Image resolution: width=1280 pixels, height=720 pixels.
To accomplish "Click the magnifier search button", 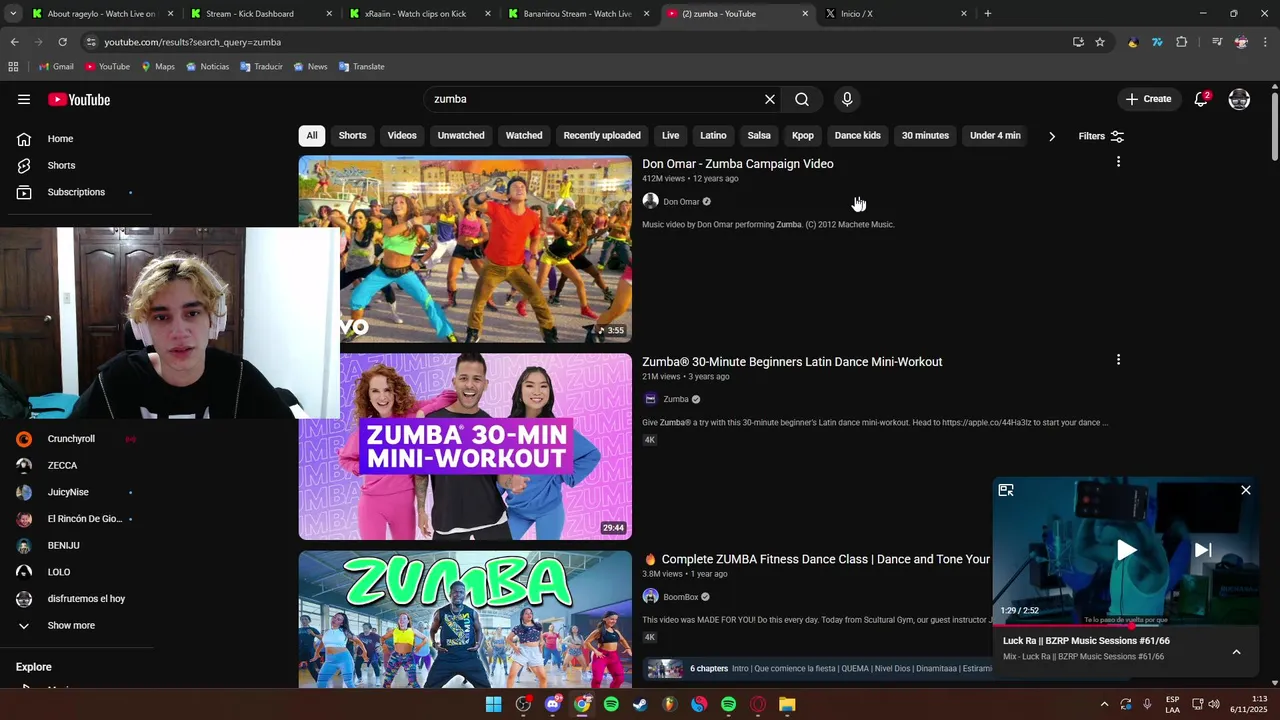I will [x=802, y=99].
